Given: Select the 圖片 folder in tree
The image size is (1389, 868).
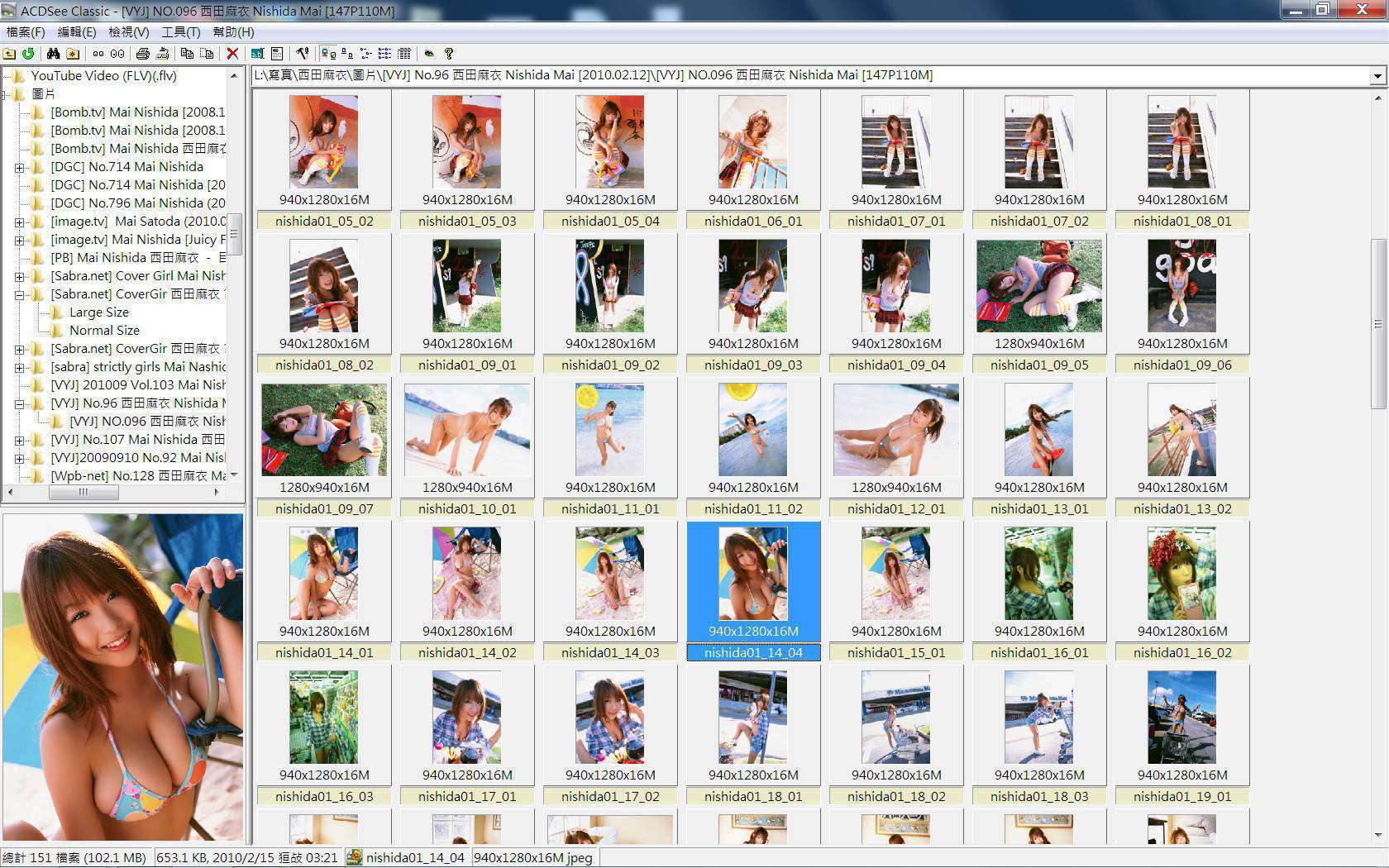Looking at the screenshot, I should point(44,94).
